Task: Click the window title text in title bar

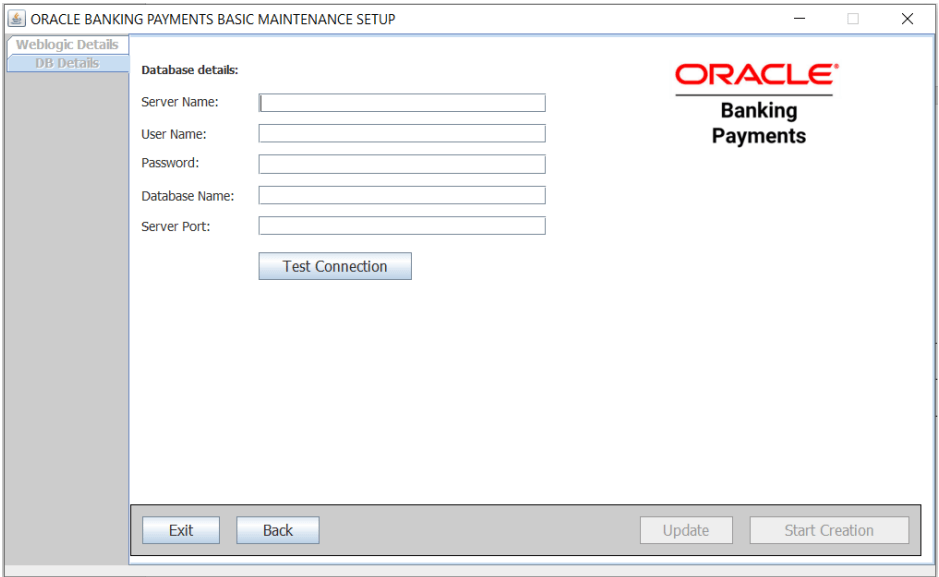Action: 213,19
